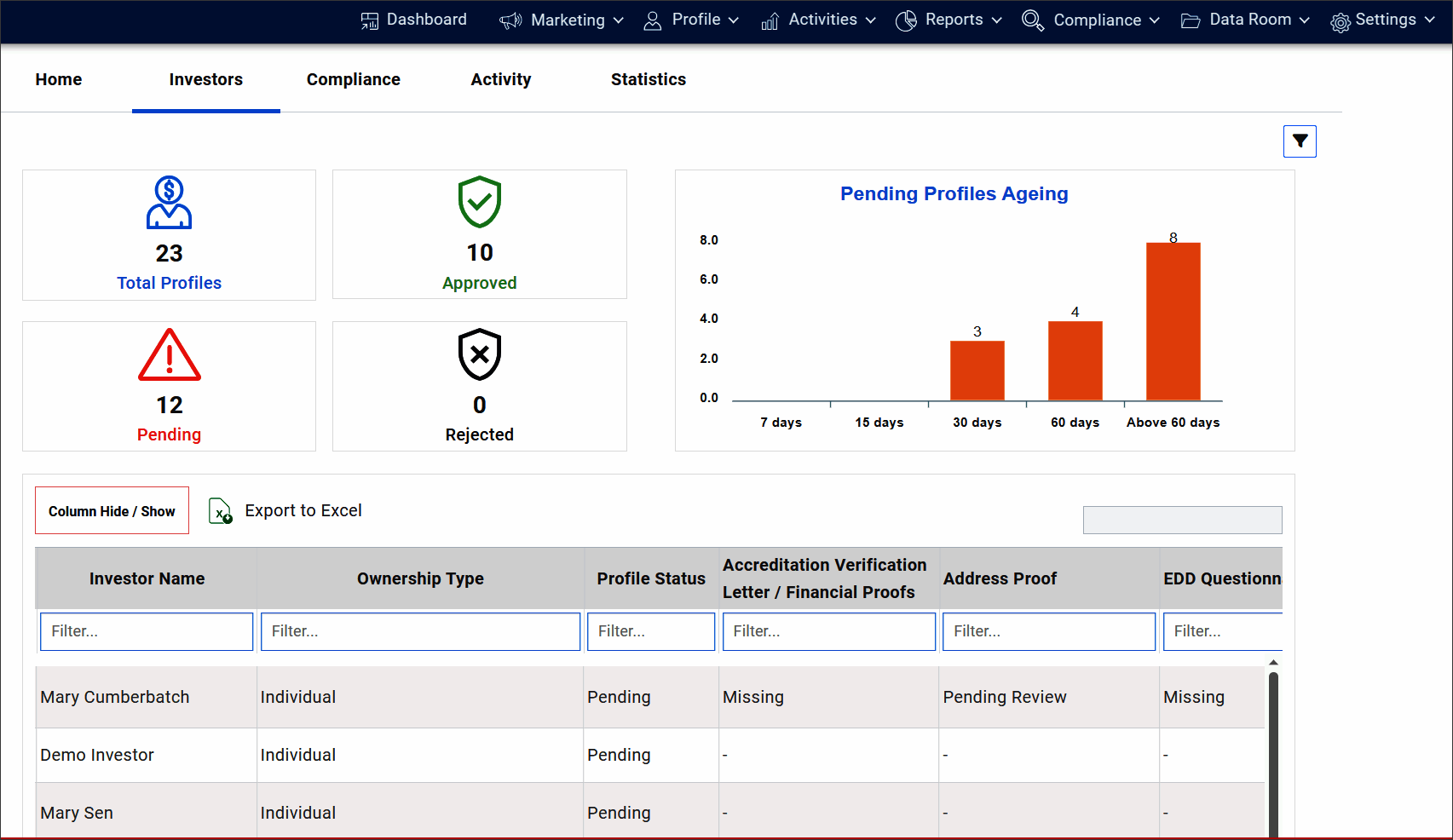Expand the Data Room dropdown
This screenshot has width=1453, height=840.
tap(1245, 20)
